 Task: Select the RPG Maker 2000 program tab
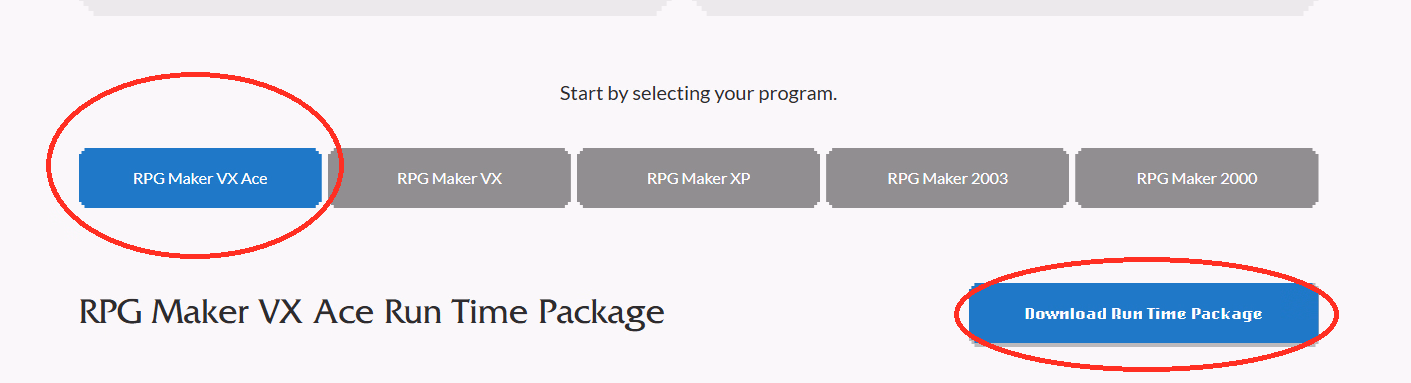[1196, 179]
